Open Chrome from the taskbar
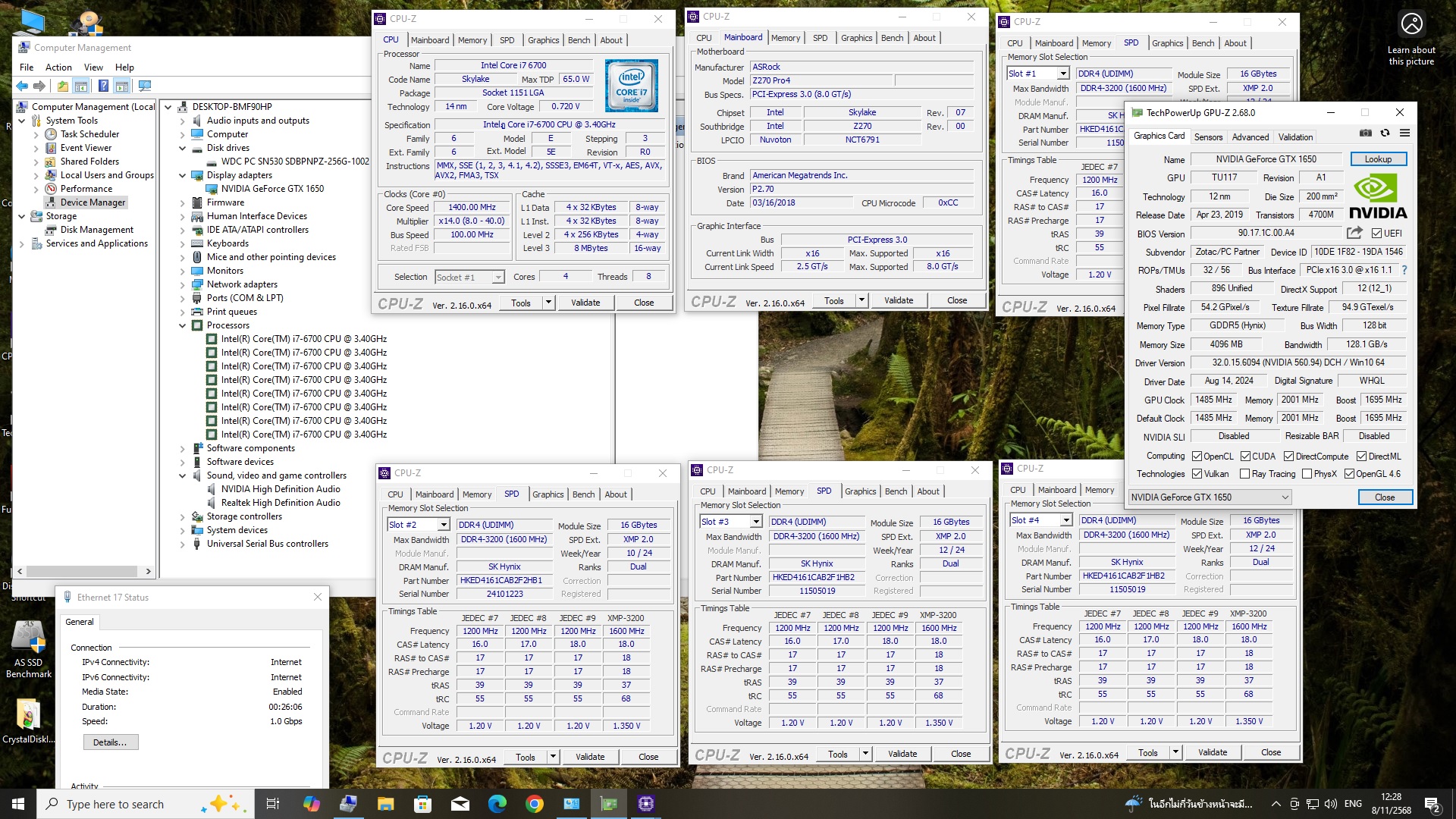Screen dimensions: 1456x819 [x=535, y=804]
